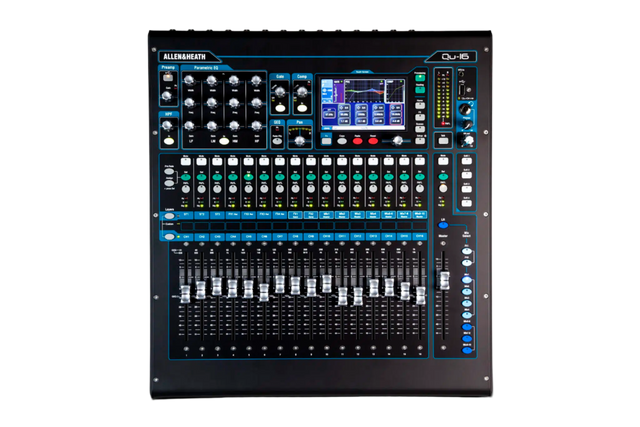The image size is (640, 427).
Task: Click the Allen & Heath logo
Action: (185, 55)
